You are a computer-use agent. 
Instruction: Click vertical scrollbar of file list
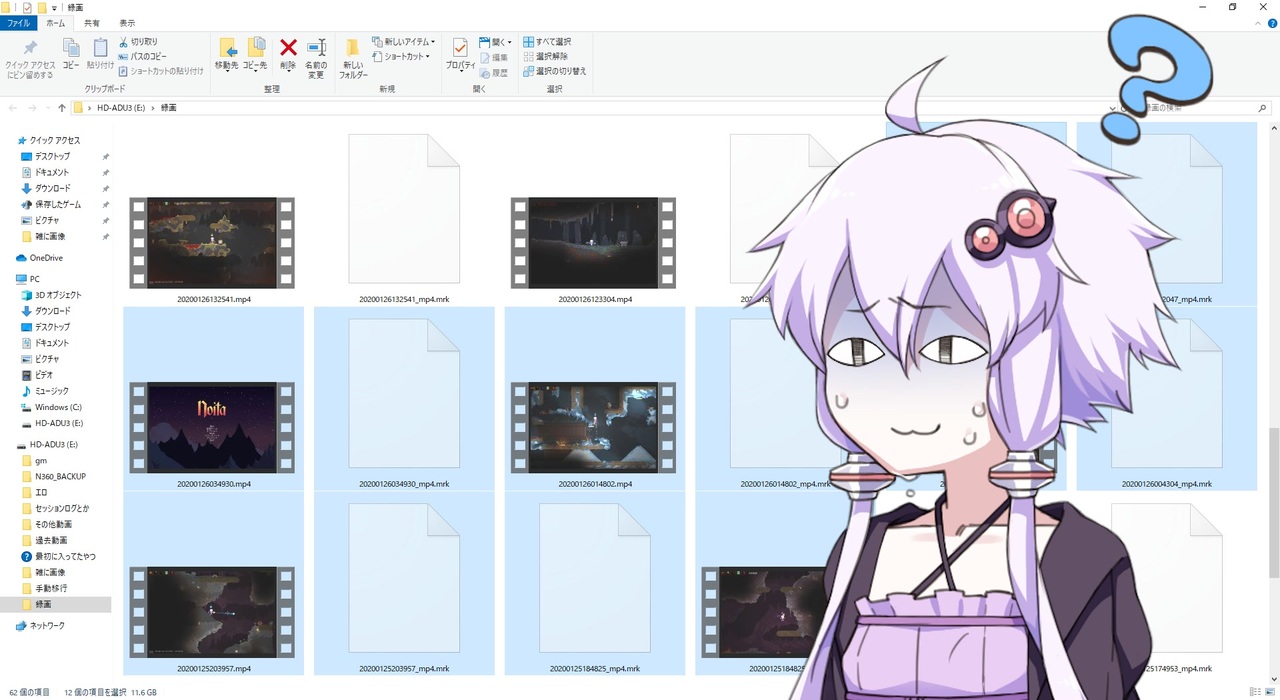point(1274,503)
